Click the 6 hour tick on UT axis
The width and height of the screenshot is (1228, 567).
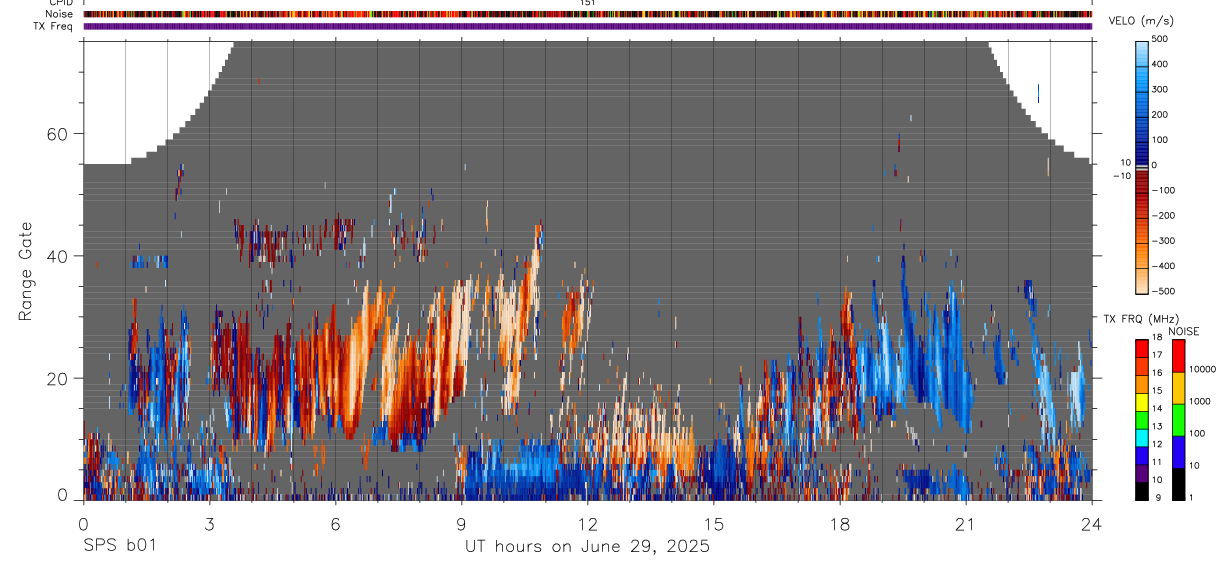pos(335,522)
